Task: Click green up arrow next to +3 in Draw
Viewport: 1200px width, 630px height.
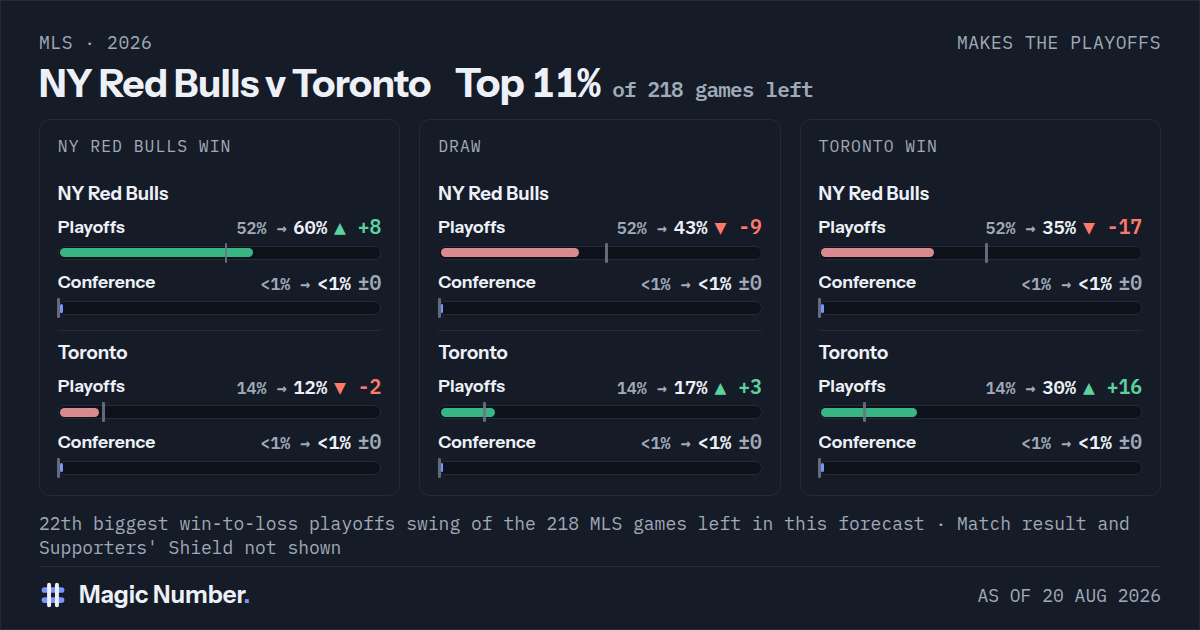Action: (x=720, y=388)
